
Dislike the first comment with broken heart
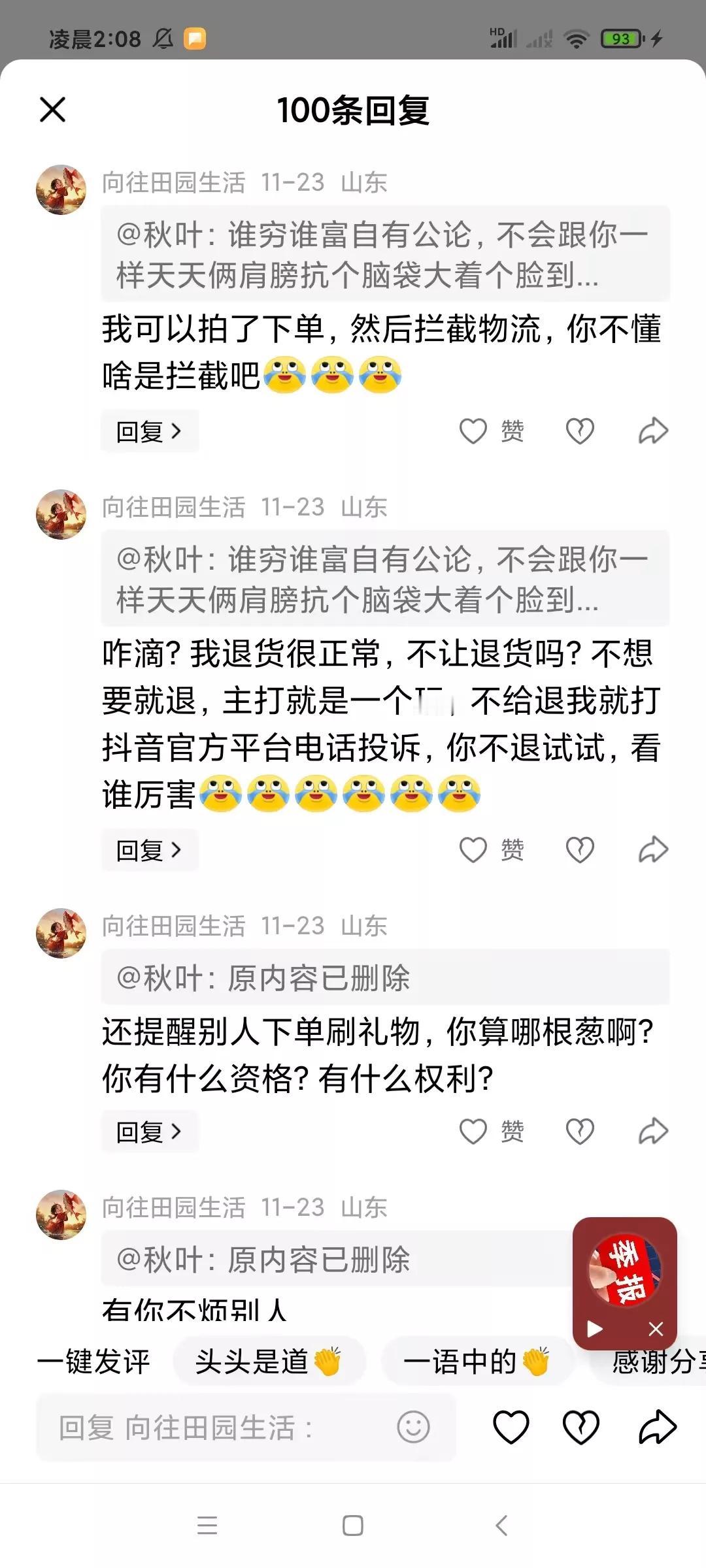[580, 431]
